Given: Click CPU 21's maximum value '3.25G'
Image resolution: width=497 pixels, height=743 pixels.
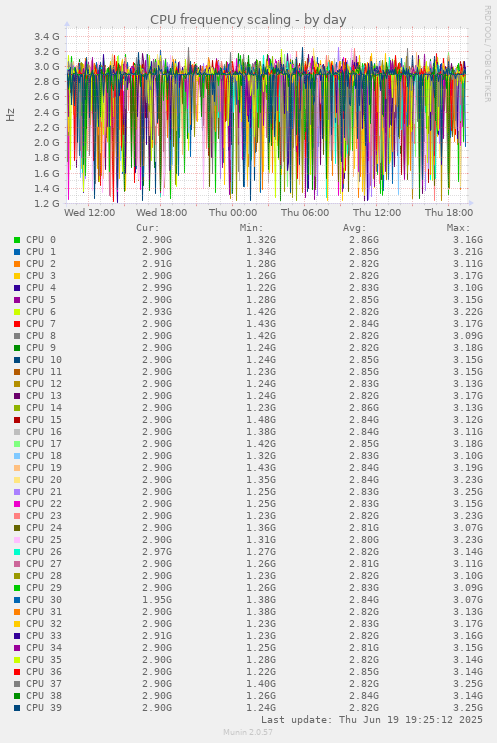Looking at the screenshot, I should pos(468,492).
